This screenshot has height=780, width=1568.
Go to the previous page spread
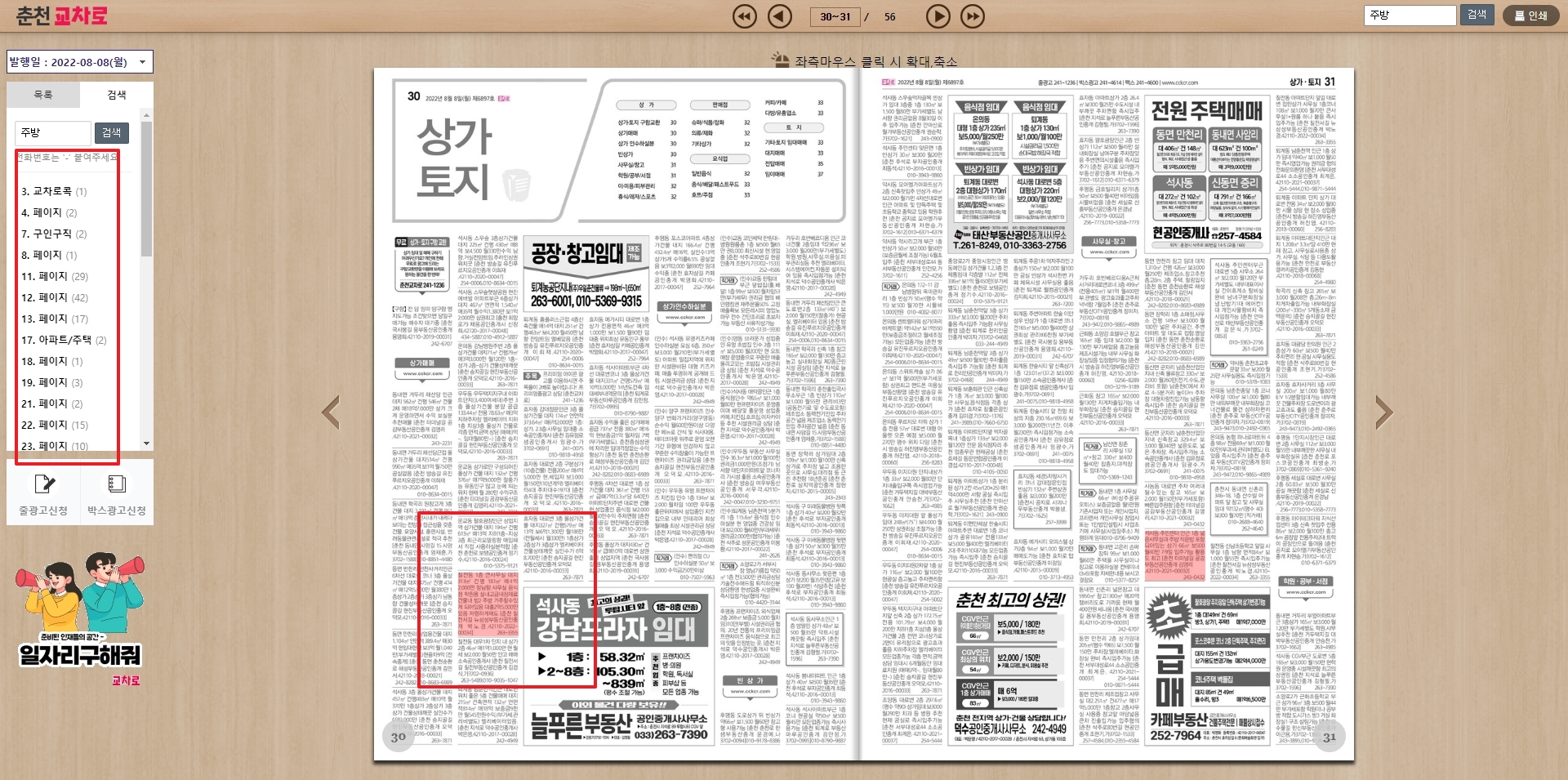pos(778,16)
